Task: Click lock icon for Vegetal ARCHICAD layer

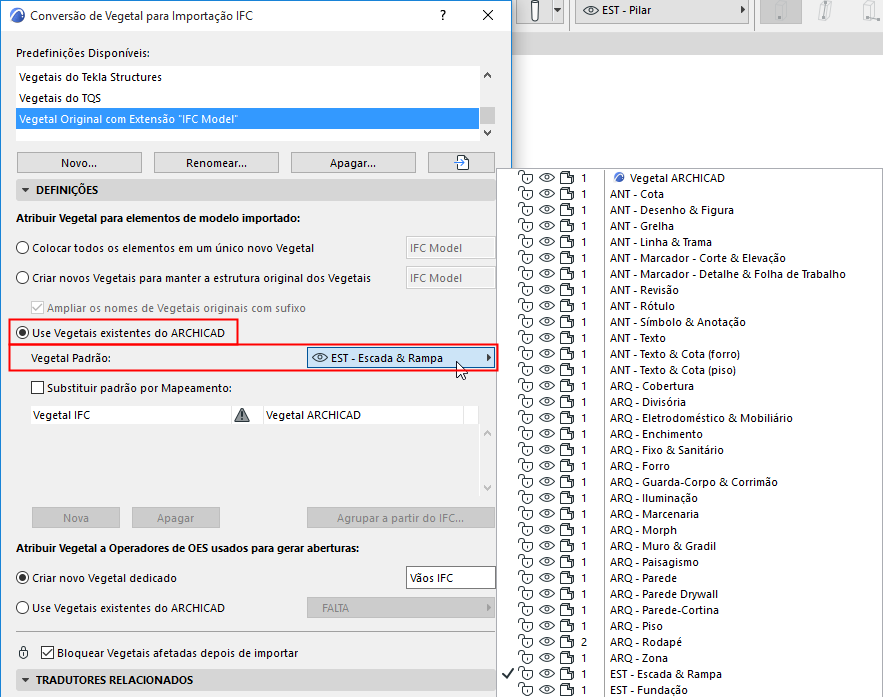Action: (x=525, y=178)
